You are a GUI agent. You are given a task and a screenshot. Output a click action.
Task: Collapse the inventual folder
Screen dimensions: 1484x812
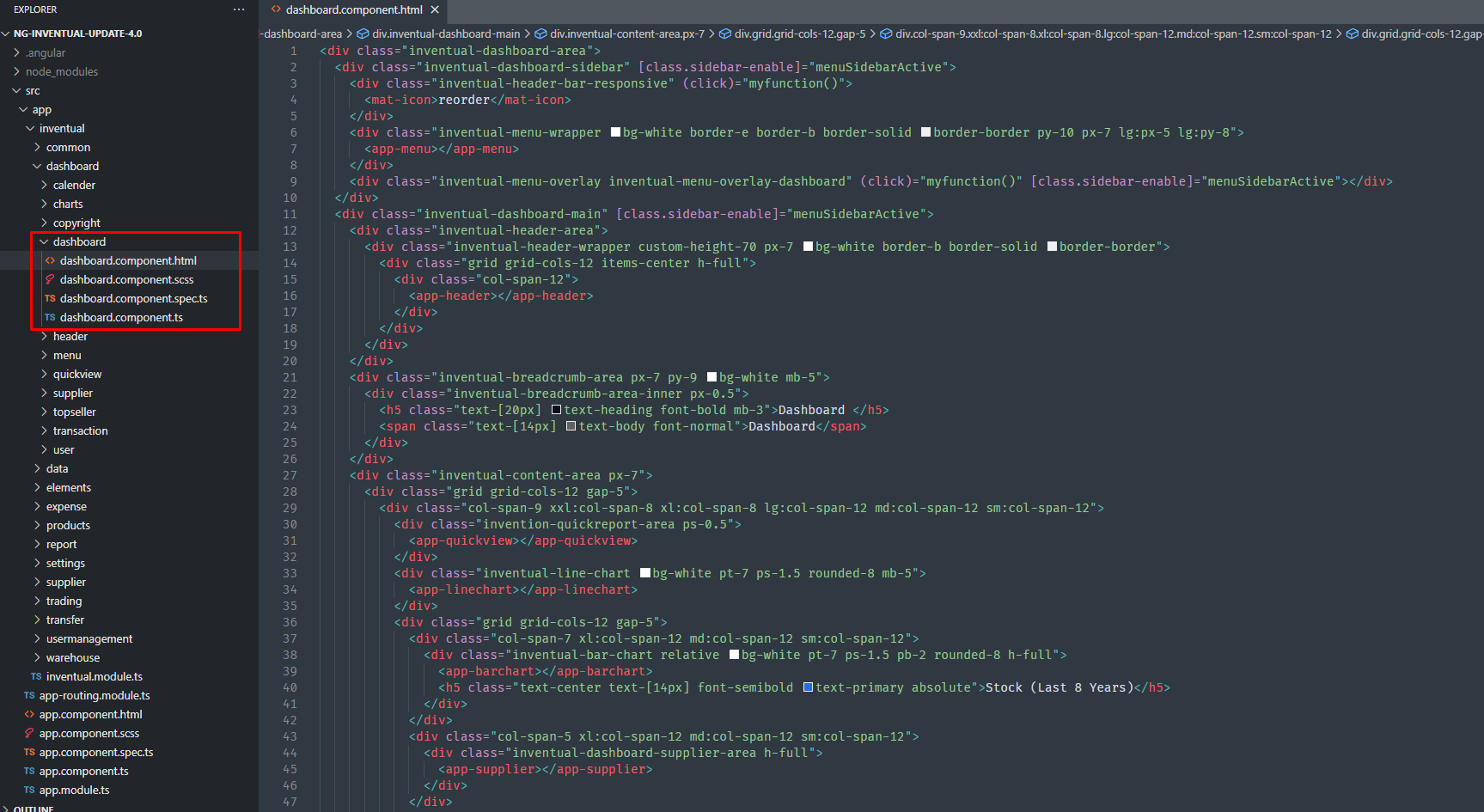click(30, 128)
